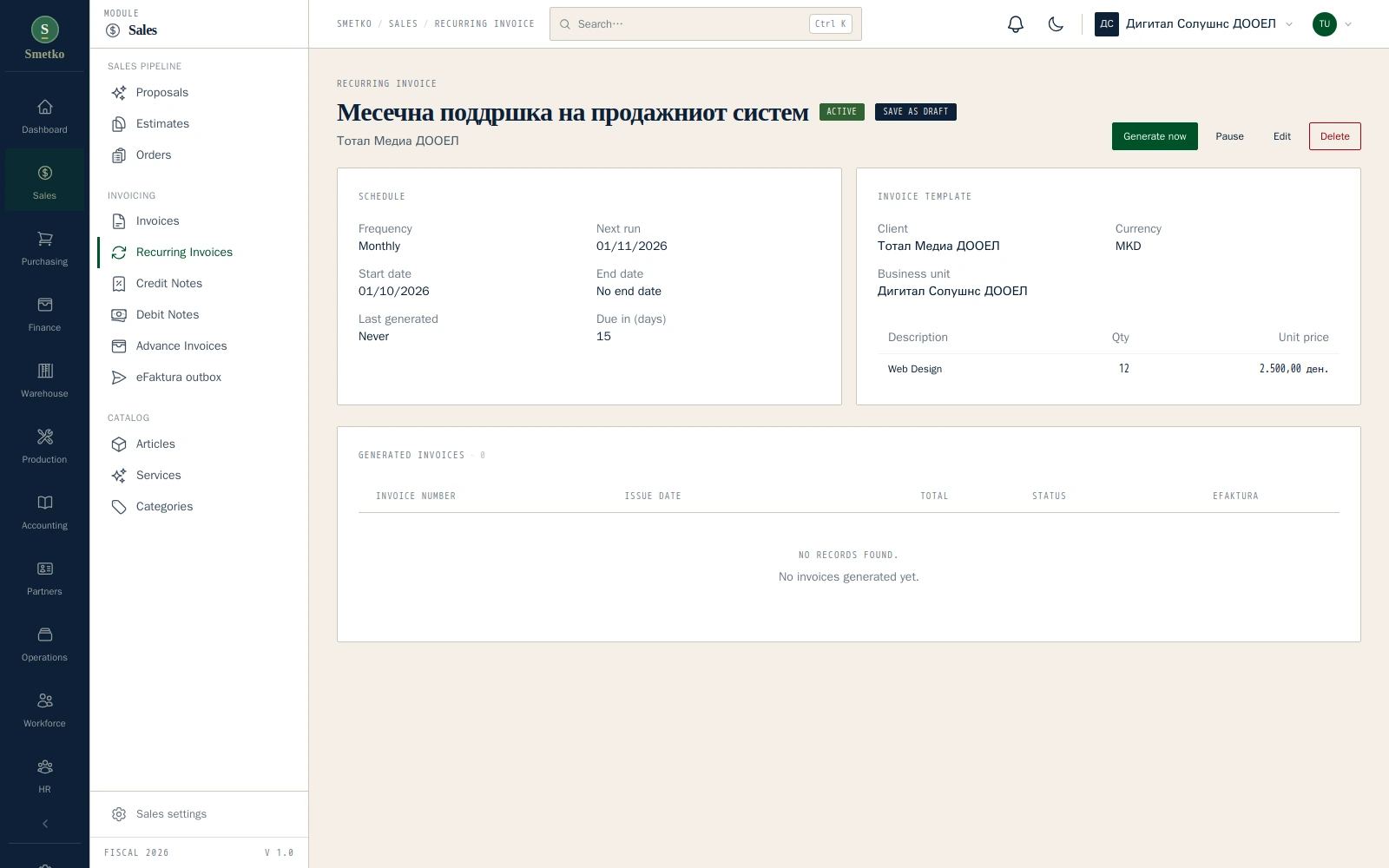Open Debit Notes
This screenshot has width=1389, height=868.
coord(199,315)
